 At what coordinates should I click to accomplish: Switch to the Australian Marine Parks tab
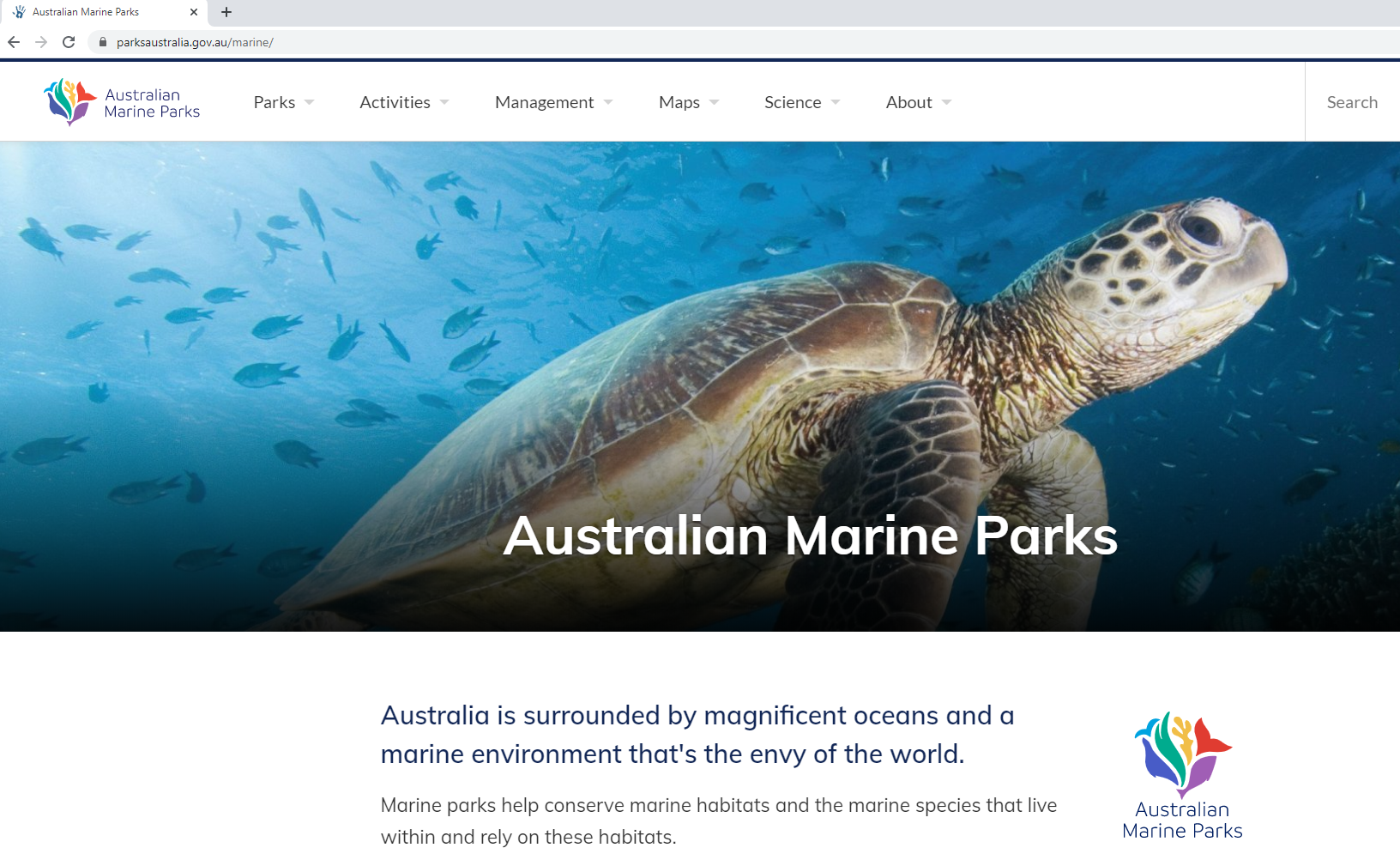[x=94, y=12]
